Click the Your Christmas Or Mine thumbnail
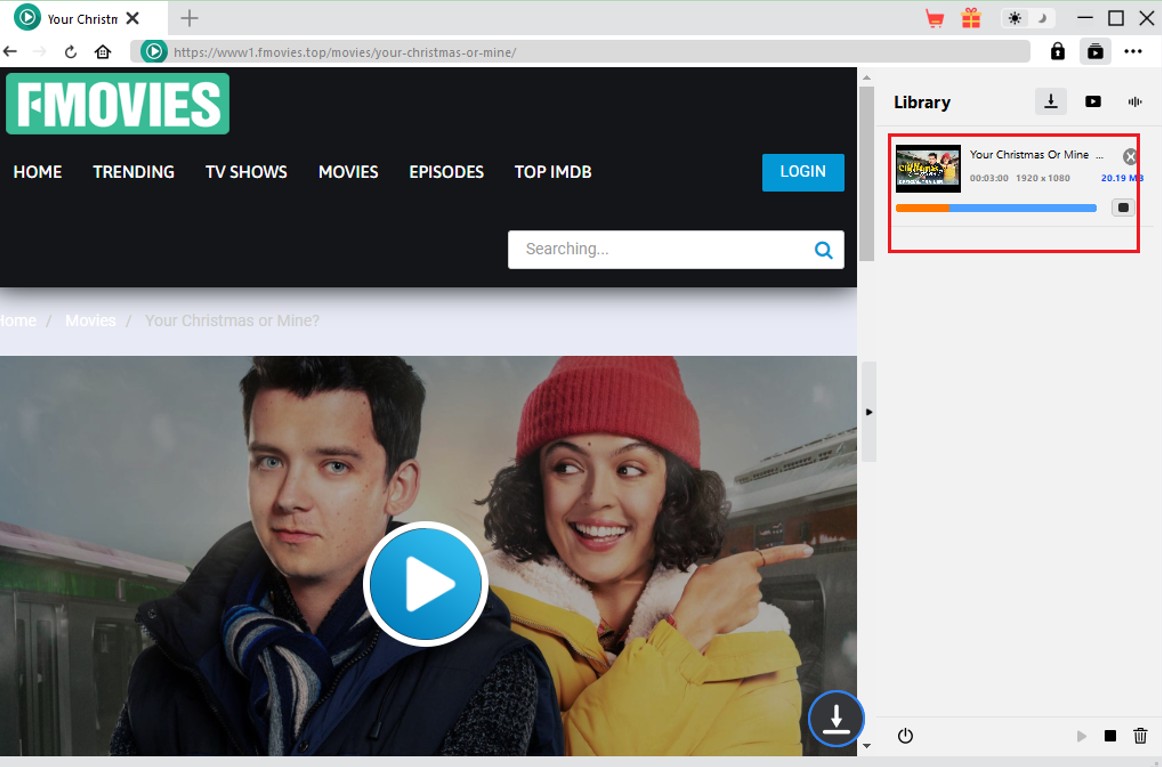Image resolution: width=1162 pixels, height=767 pixels. click(927, 168)
